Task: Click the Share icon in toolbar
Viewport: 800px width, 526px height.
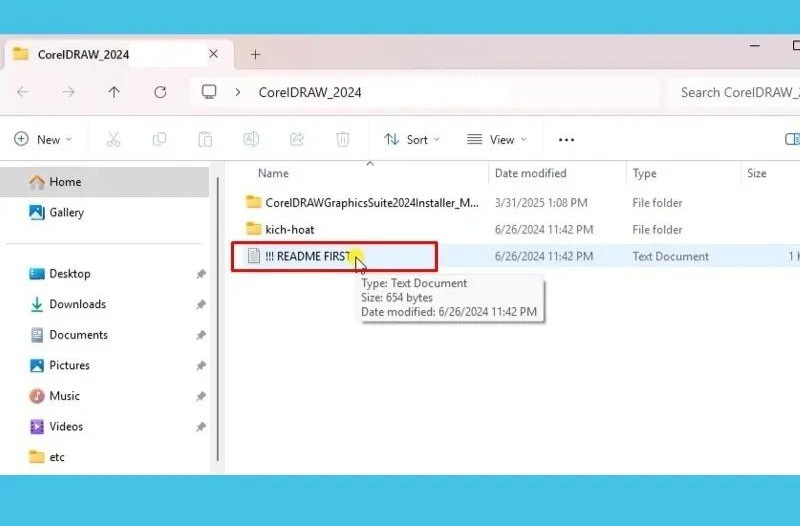Action: [297, 139]
